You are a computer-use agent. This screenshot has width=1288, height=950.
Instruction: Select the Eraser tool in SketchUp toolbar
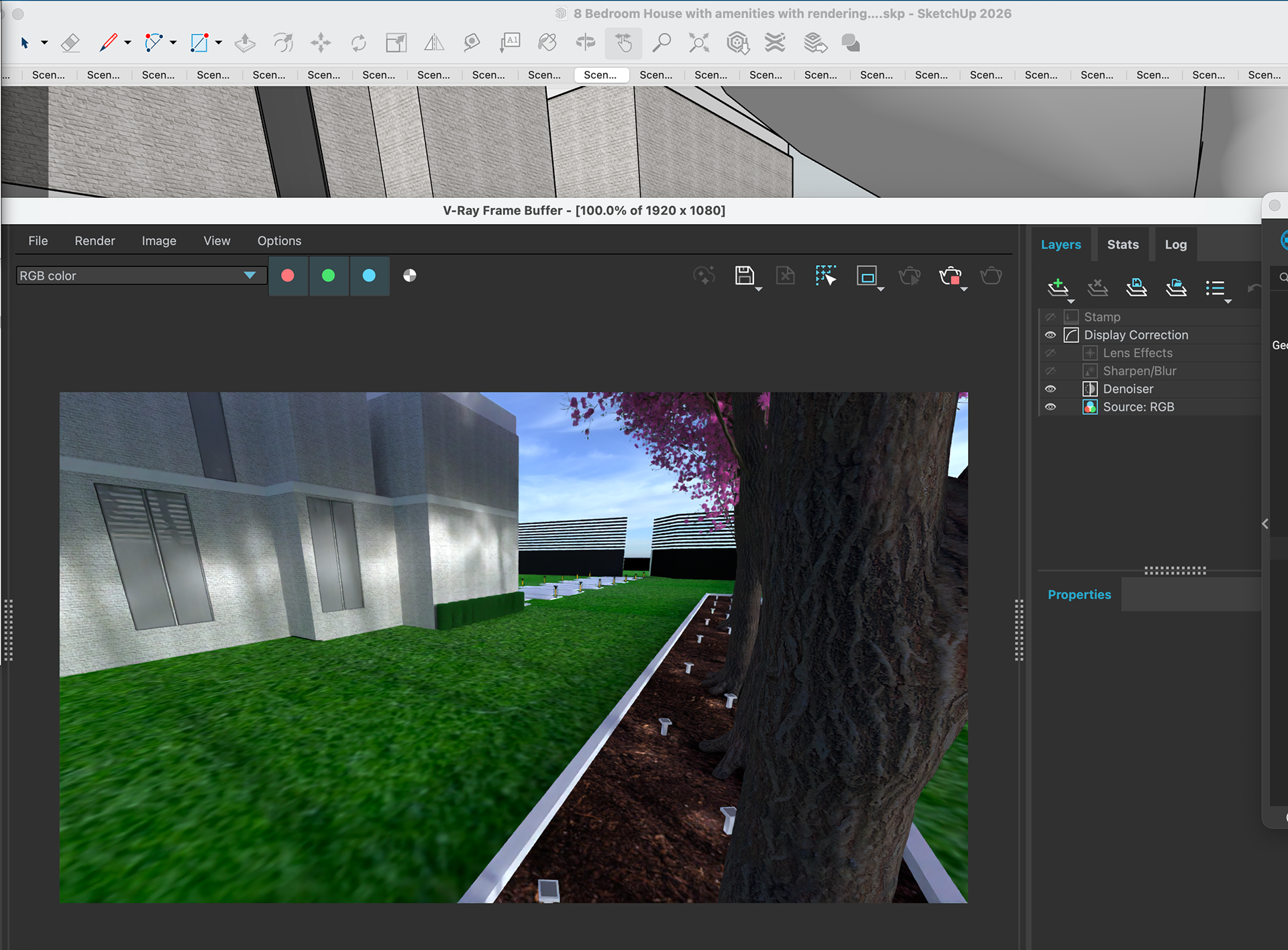[x=70, y=44]
